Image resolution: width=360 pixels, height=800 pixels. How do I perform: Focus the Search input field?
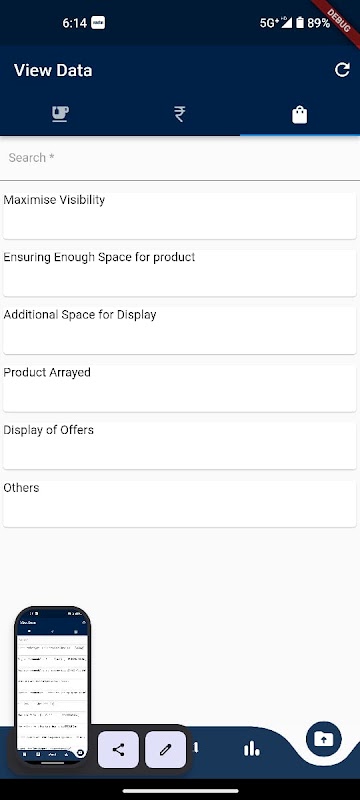(180, 158)
